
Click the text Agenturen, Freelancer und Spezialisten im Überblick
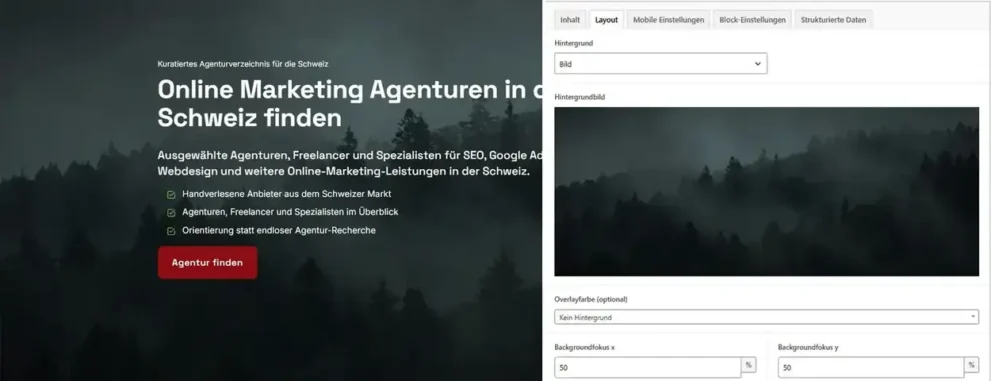[x=290, y=212]
